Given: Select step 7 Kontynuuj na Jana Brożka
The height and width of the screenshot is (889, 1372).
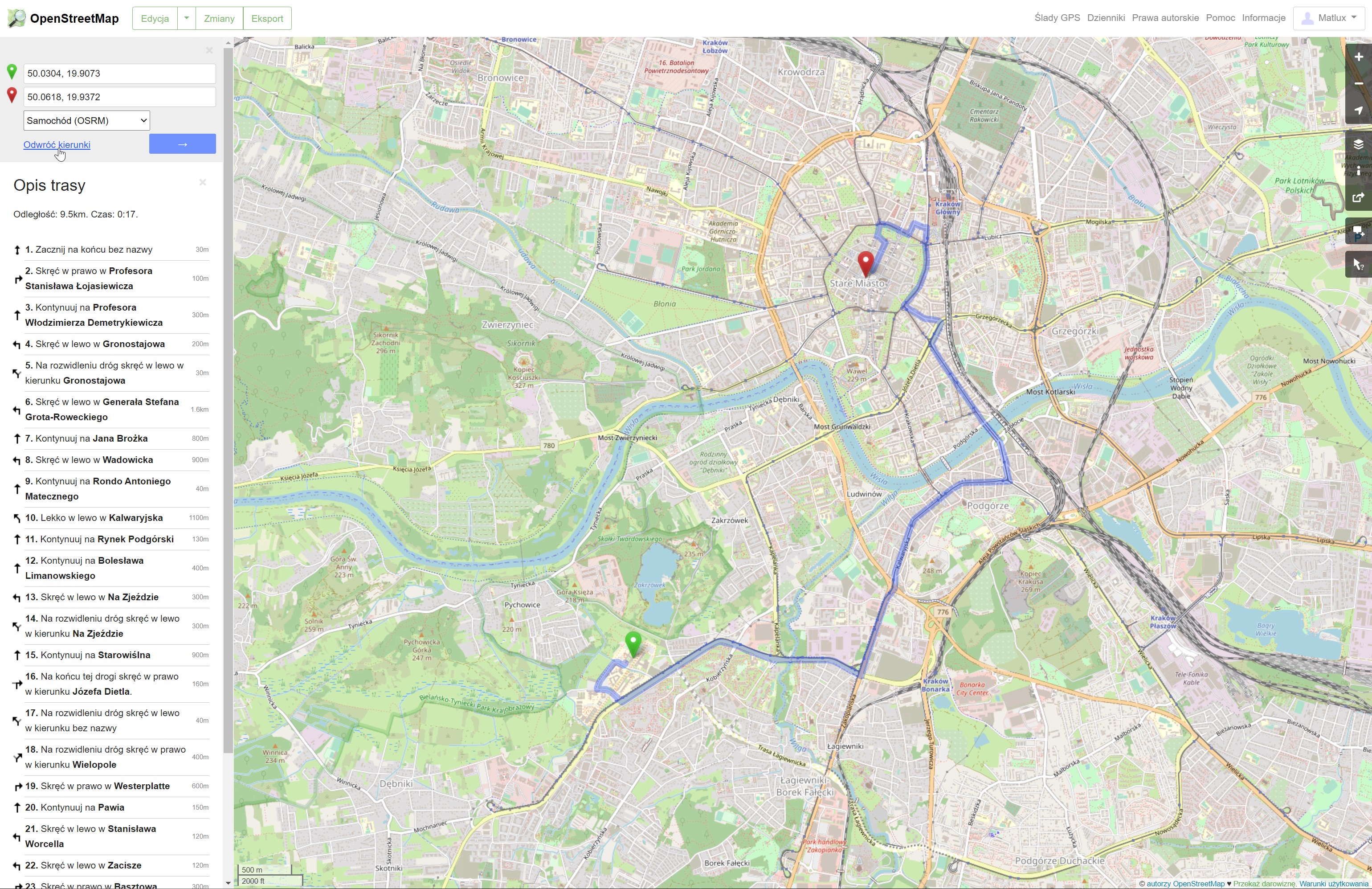Looking at the screenshot, I should [x=110, y=439].
